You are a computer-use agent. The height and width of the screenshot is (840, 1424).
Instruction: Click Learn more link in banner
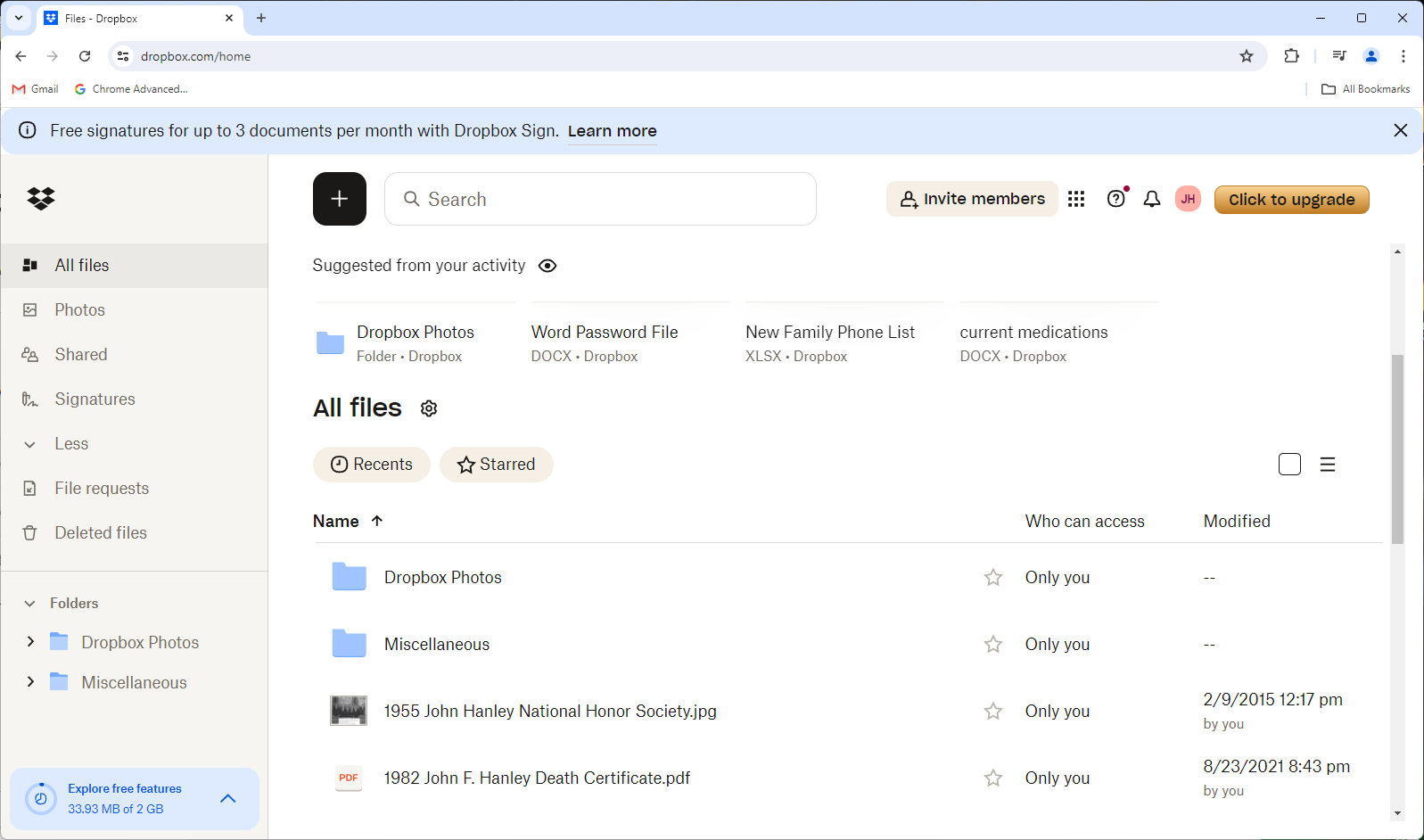613,131
